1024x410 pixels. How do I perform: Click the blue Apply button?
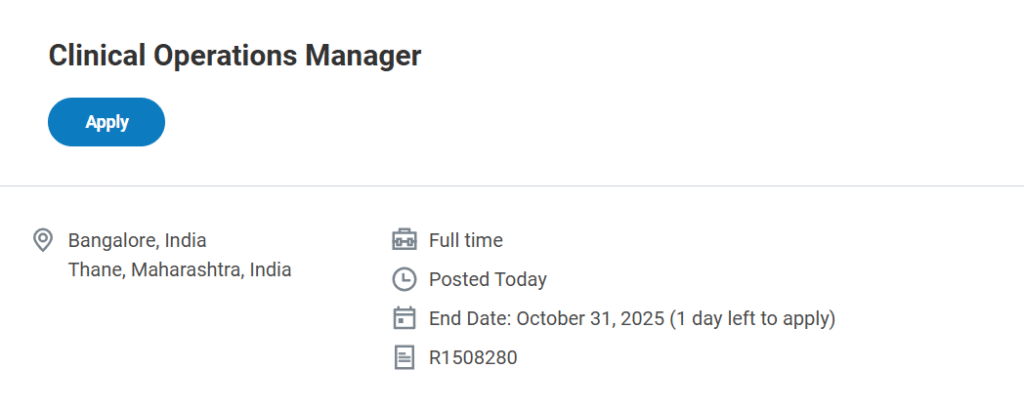coord(106,122)
